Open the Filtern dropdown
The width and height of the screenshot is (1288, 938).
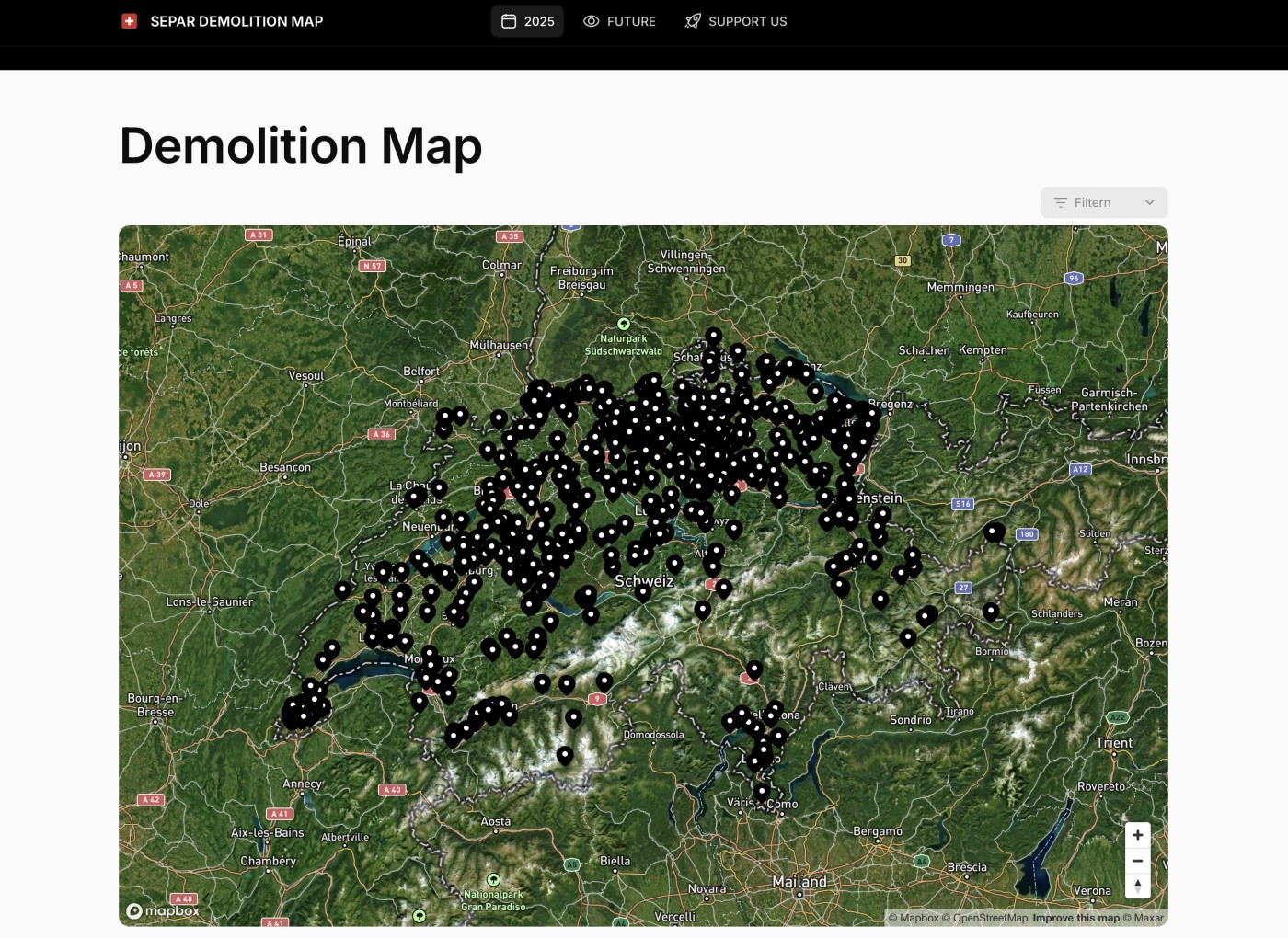[1103, 202]
